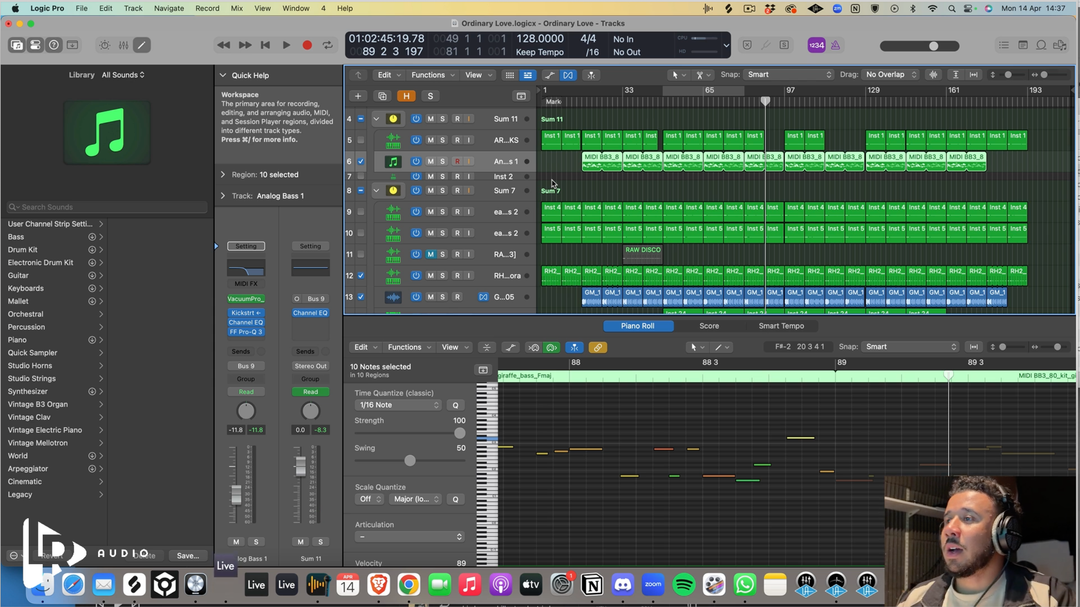This screenshot has width=1080, height=607.
Task: Mute the RA…3] track on row 11
Action: [x=430, y=254]
